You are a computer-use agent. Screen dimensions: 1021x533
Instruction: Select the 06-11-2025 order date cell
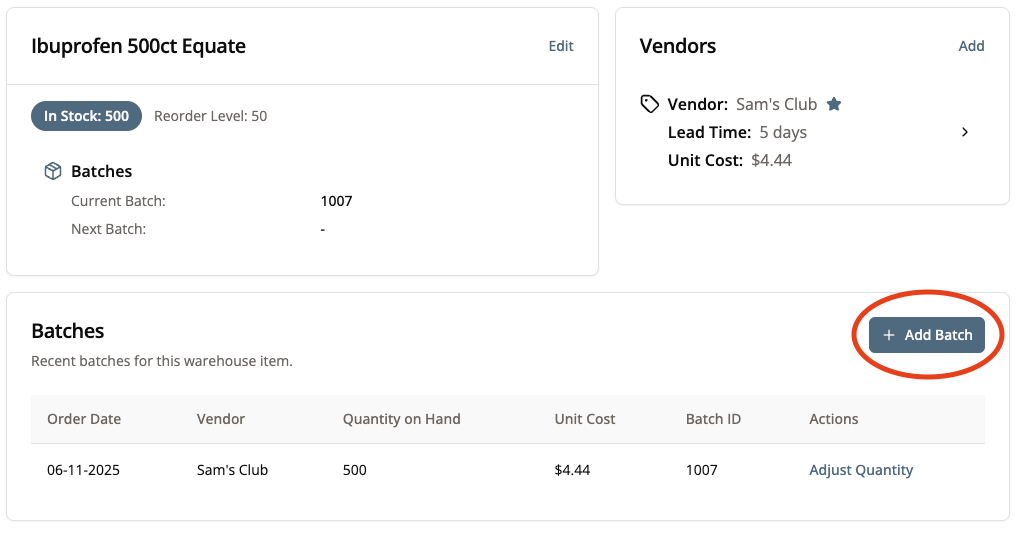(x=83, y=470)
